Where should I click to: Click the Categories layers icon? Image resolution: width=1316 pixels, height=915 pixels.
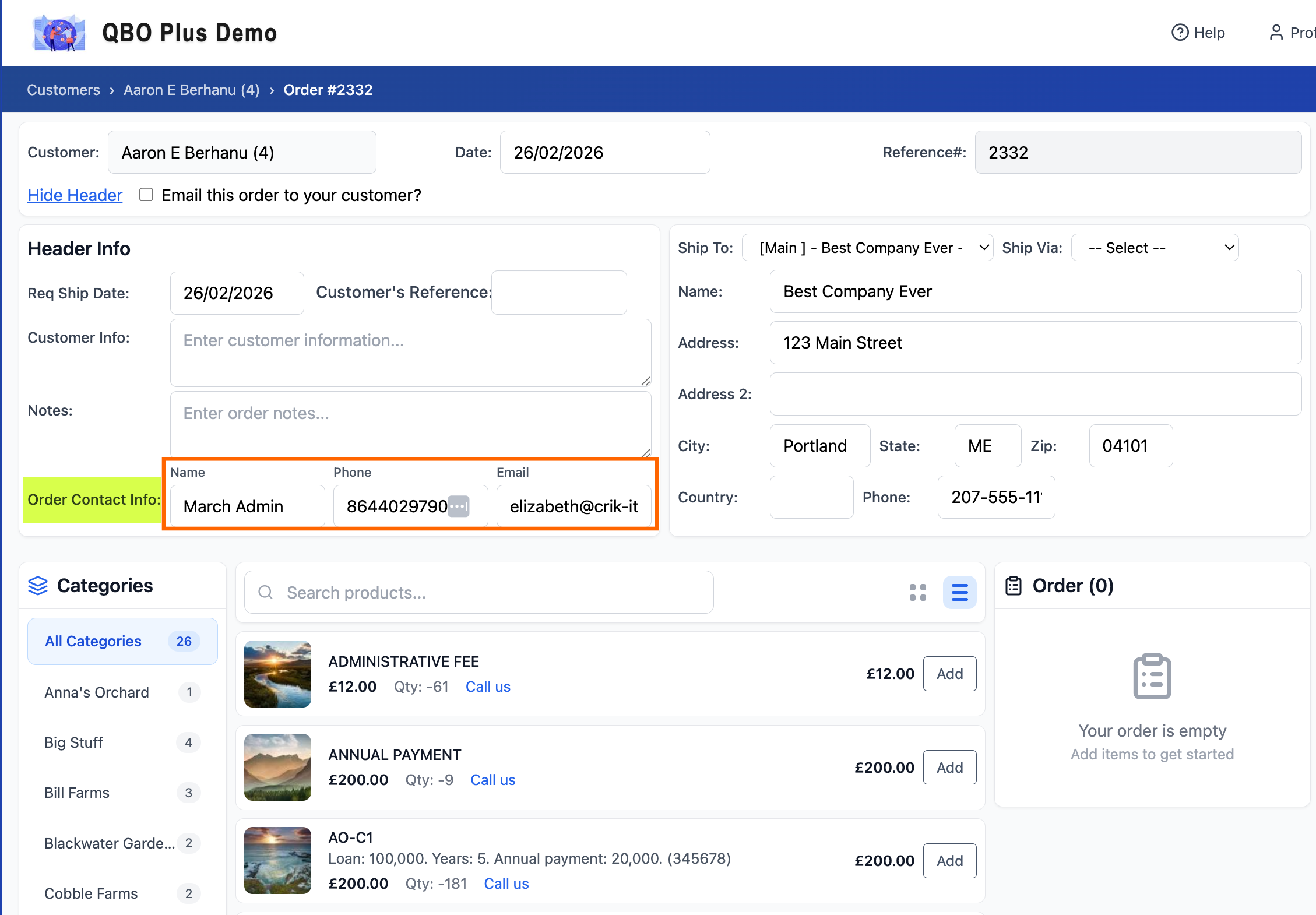tap(38, 586)
